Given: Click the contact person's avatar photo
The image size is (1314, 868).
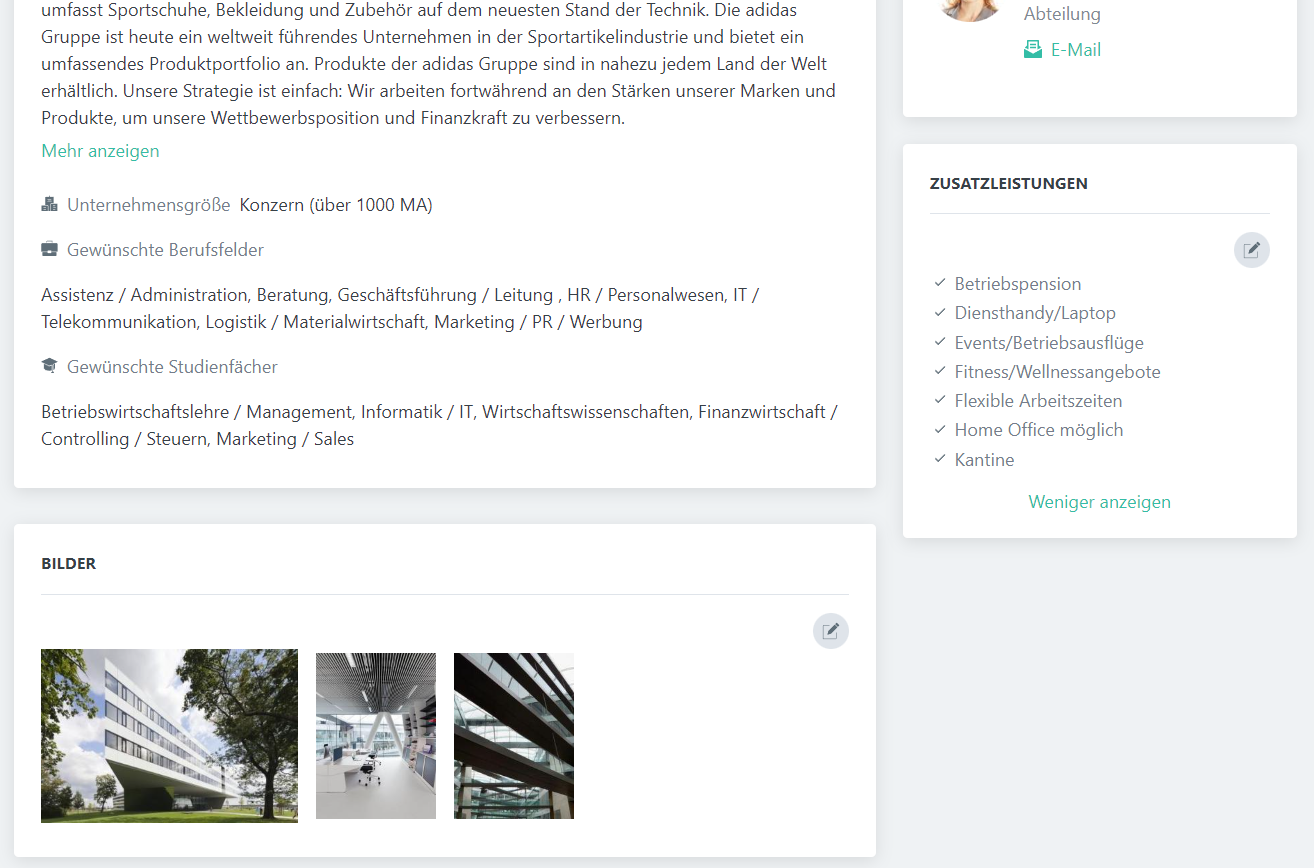Looking at the screenshot, I should [x=969, y=8].
